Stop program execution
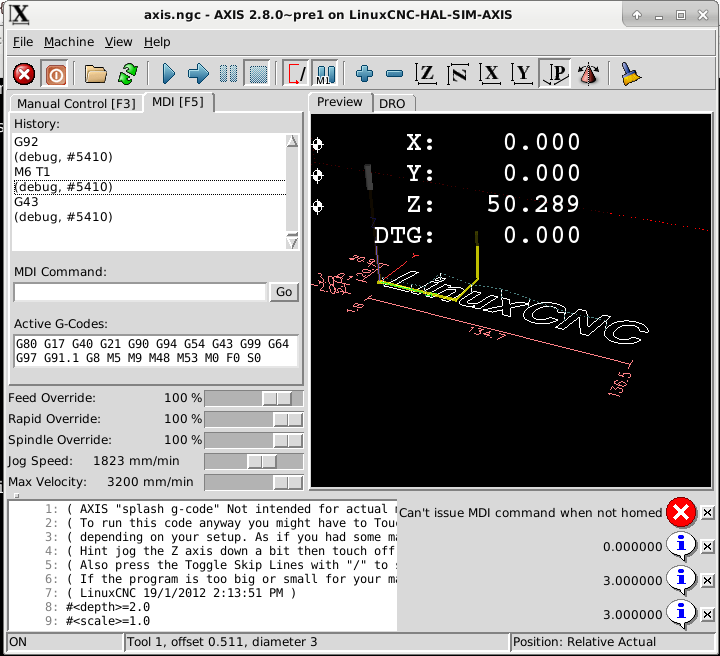The width and height of the screenshot is (720, 656). click(x=258, y=73)
